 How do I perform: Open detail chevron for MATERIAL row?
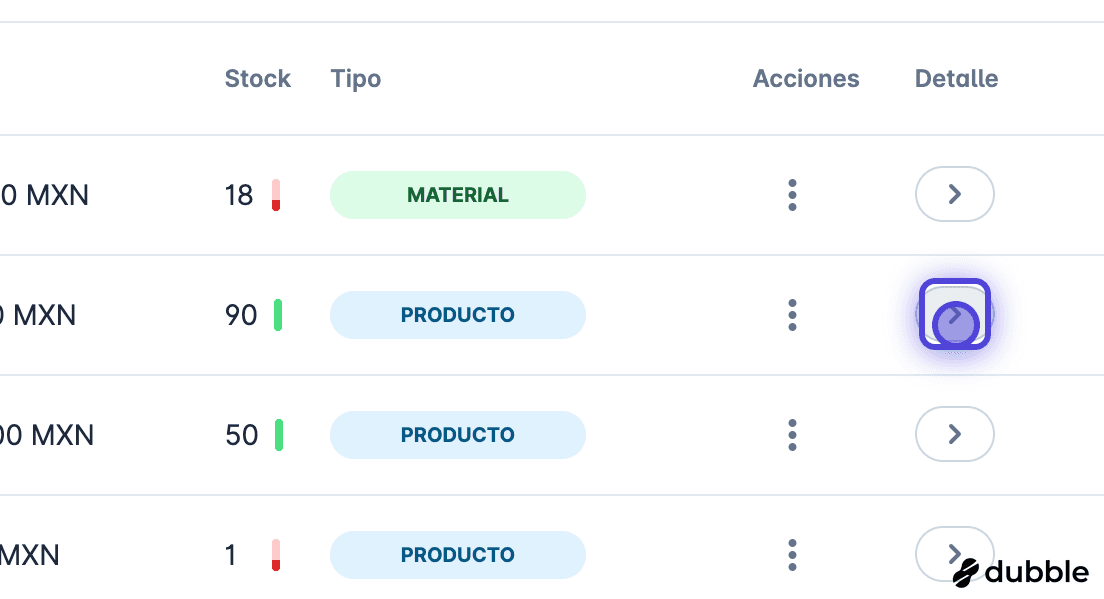(x=955, y=194)
